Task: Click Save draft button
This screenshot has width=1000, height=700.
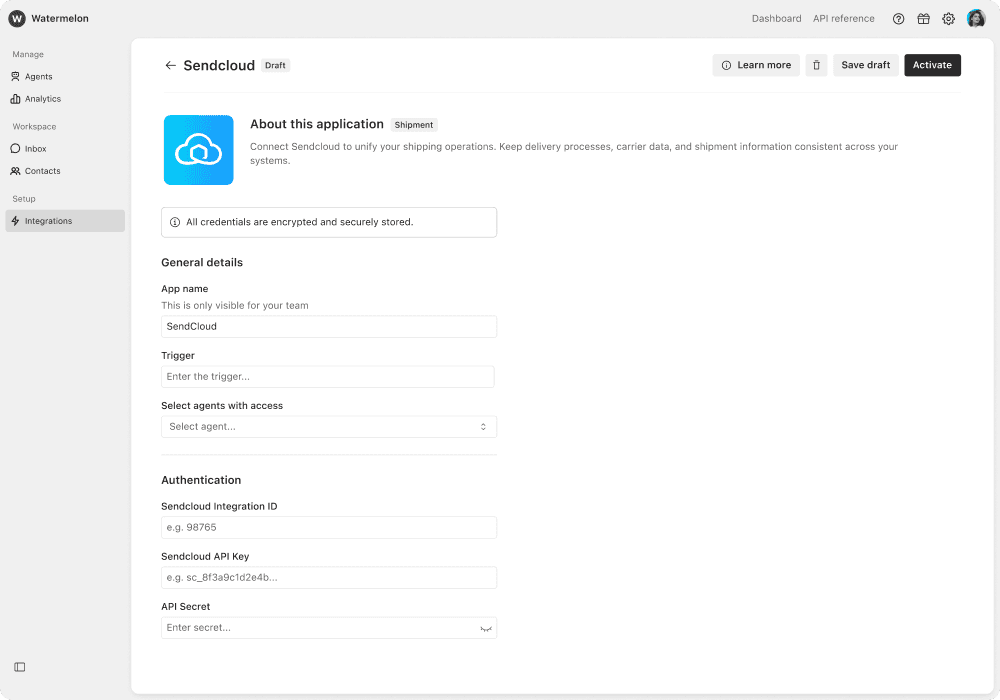Action: (x=865, y=65)
